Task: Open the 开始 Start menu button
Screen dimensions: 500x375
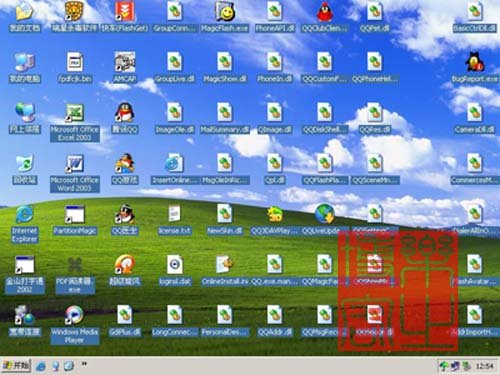Action: click(x=16, y=366)
